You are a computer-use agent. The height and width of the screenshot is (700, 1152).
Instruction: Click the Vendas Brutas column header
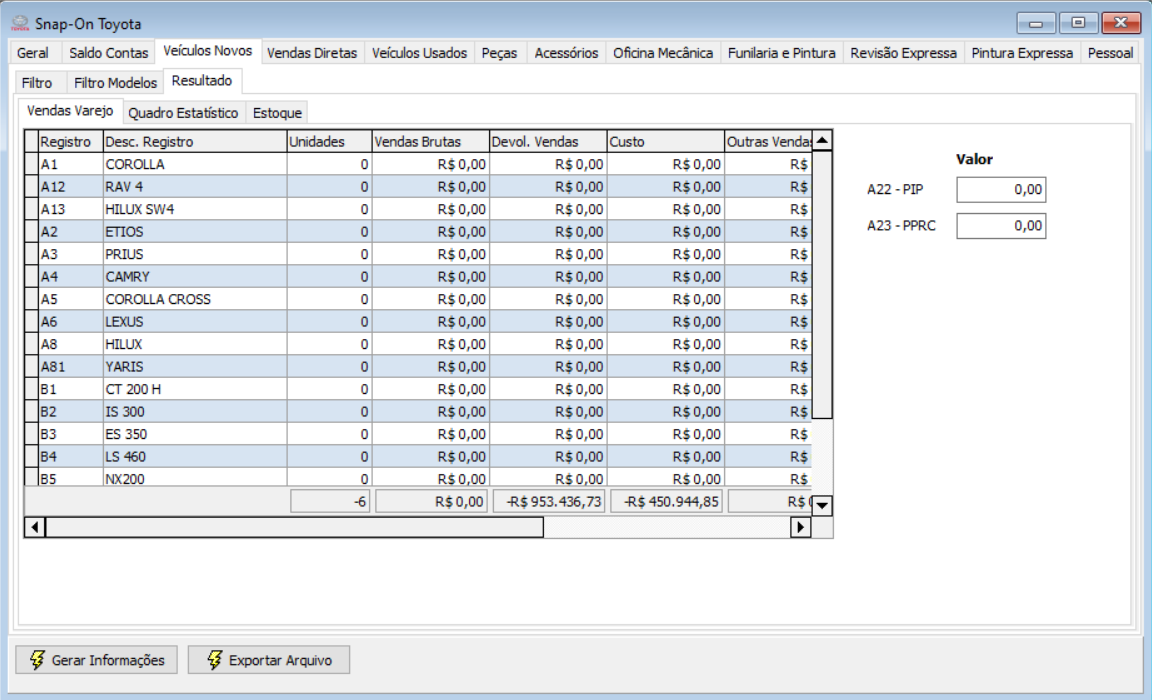tap(431, 141)
